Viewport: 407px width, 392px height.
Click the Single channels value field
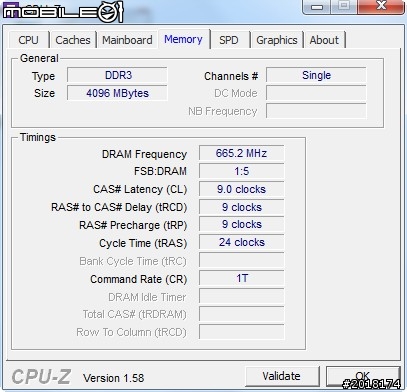(x=316, y=75)
